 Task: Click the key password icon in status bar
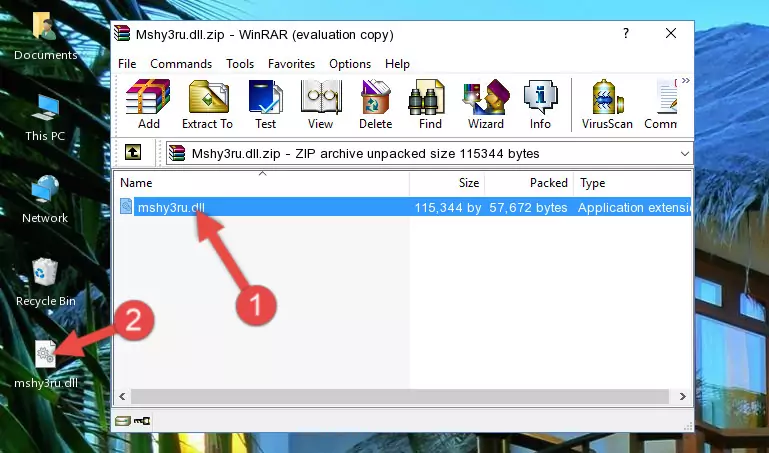click(142, 421)
